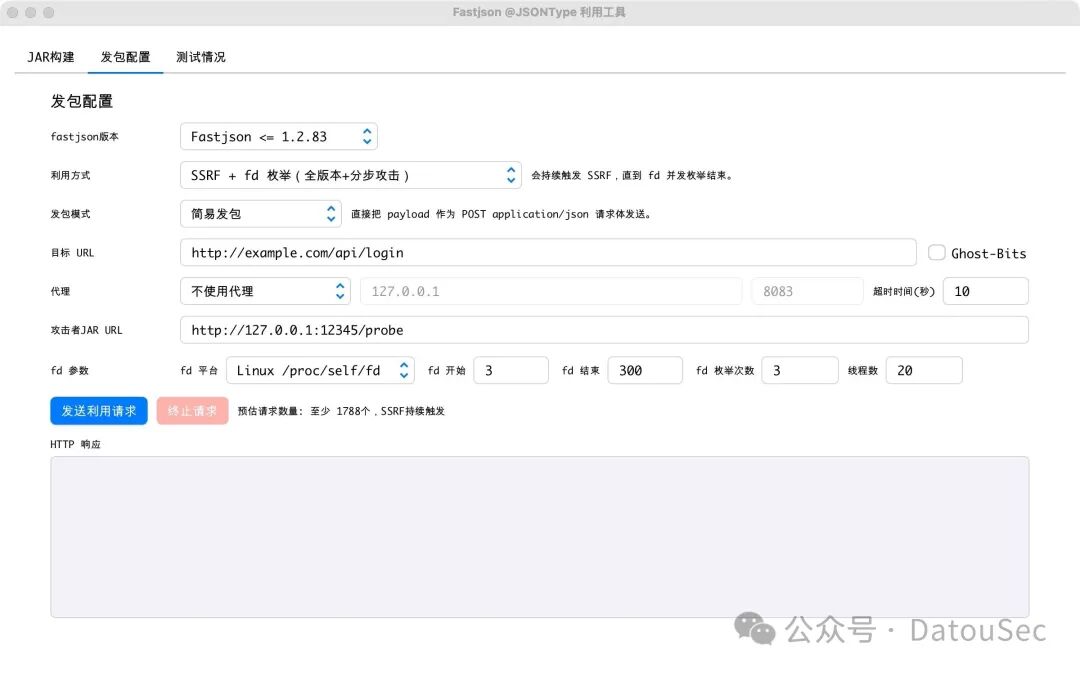The width and height of the screenshot is (1080, 673).
Task: Click the proxy port field showing 8083
Action: pyautogui.click(x=807, y=291)
